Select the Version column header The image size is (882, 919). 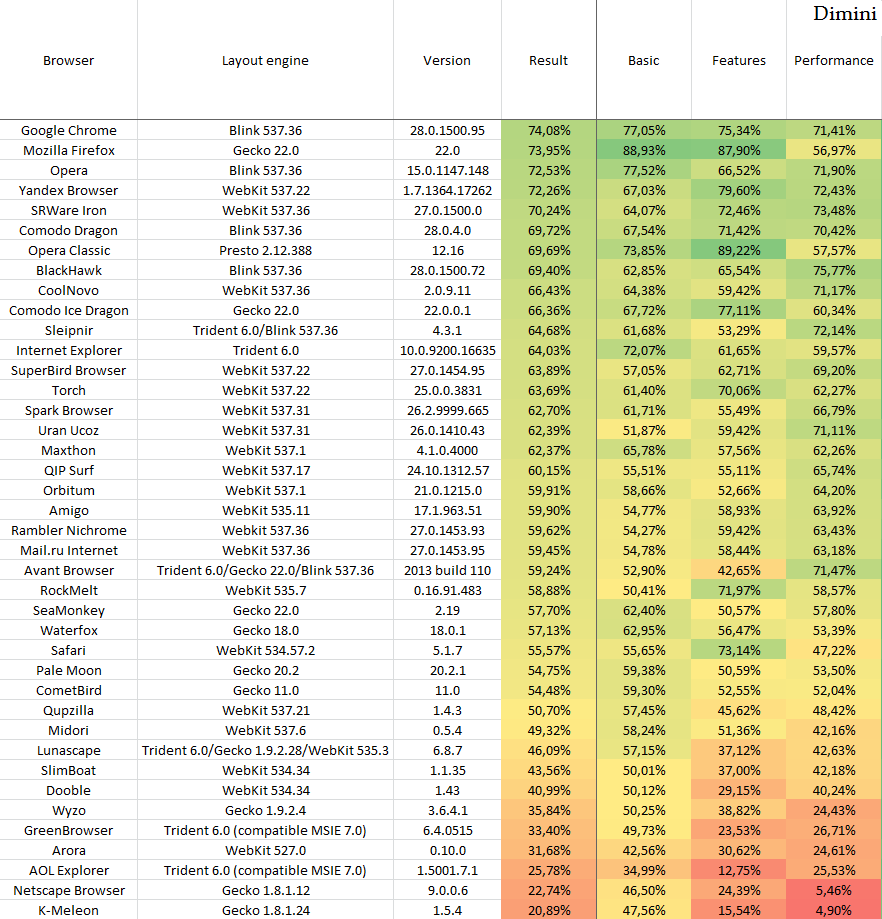[x=447, y=60]
